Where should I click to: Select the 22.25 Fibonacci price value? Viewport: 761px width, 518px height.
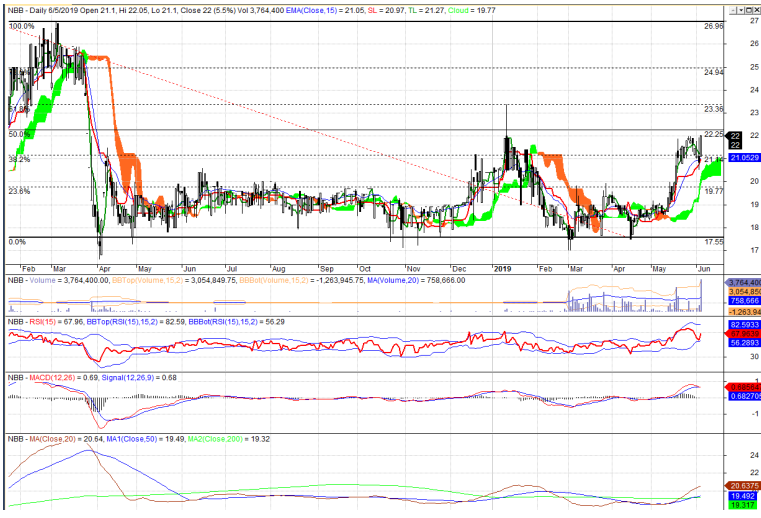tap(713, 134)
